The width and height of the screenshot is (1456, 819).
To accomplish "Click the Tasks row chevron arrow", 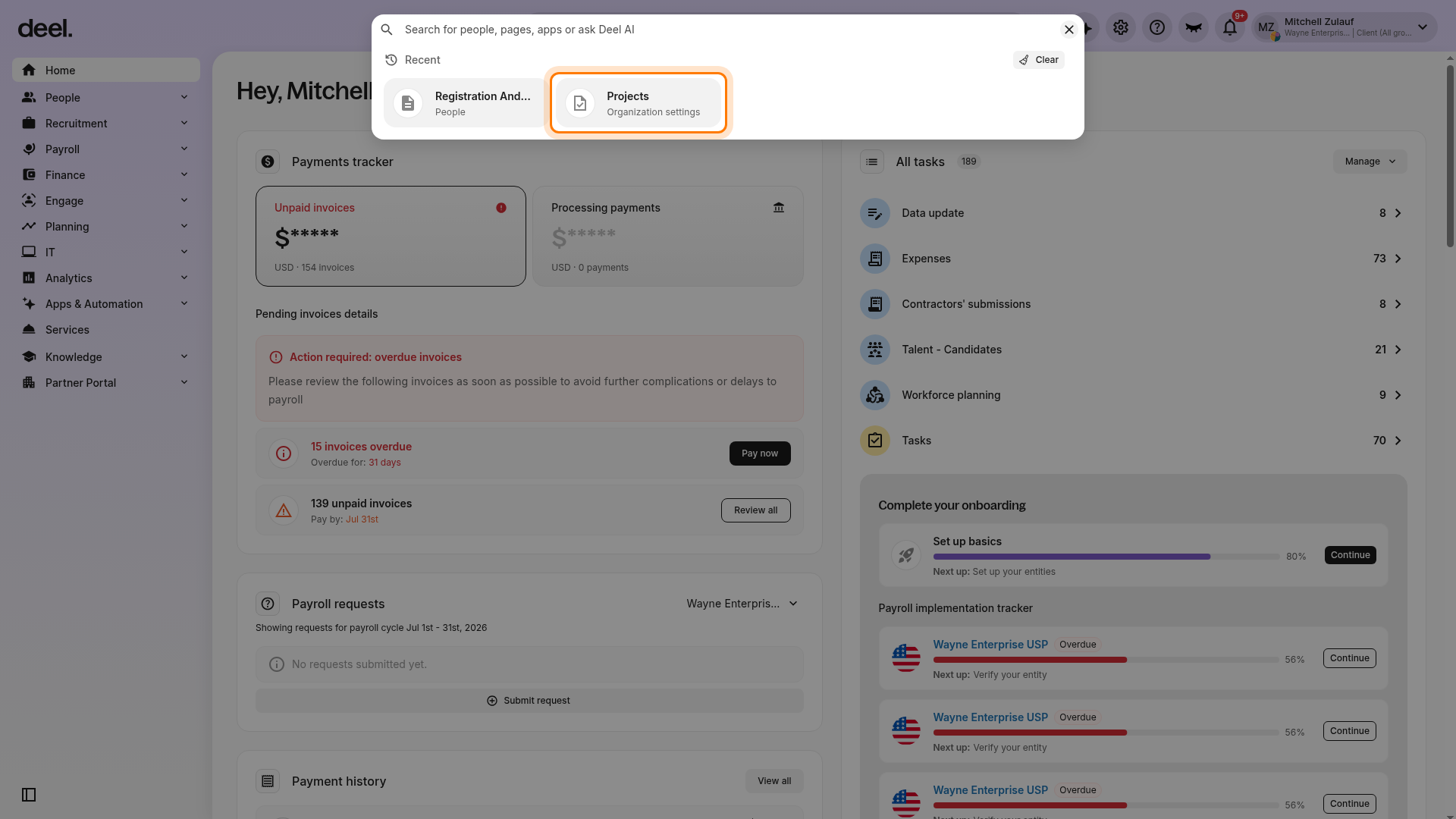I will (1398, 441).
